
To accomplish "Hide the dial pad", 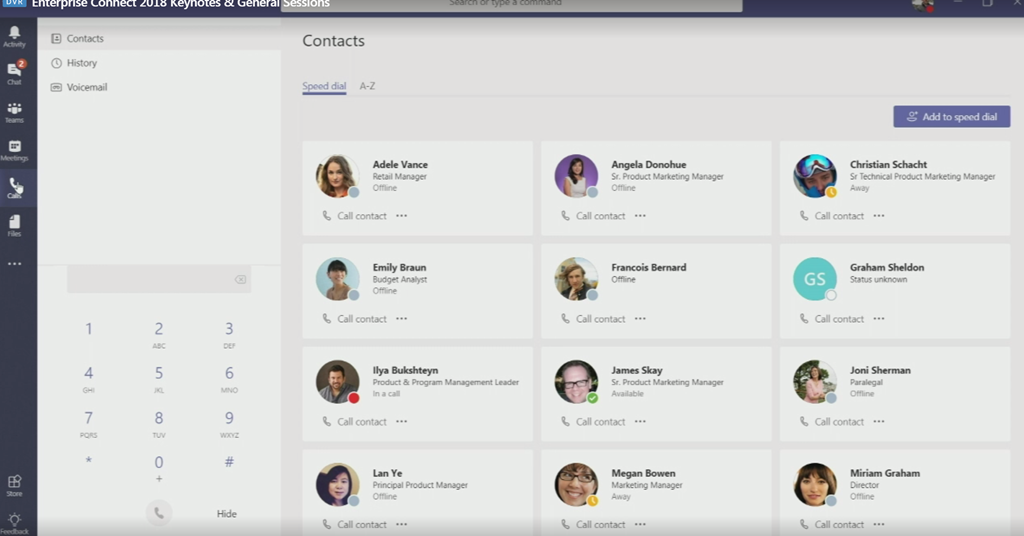I will [227, 514].
